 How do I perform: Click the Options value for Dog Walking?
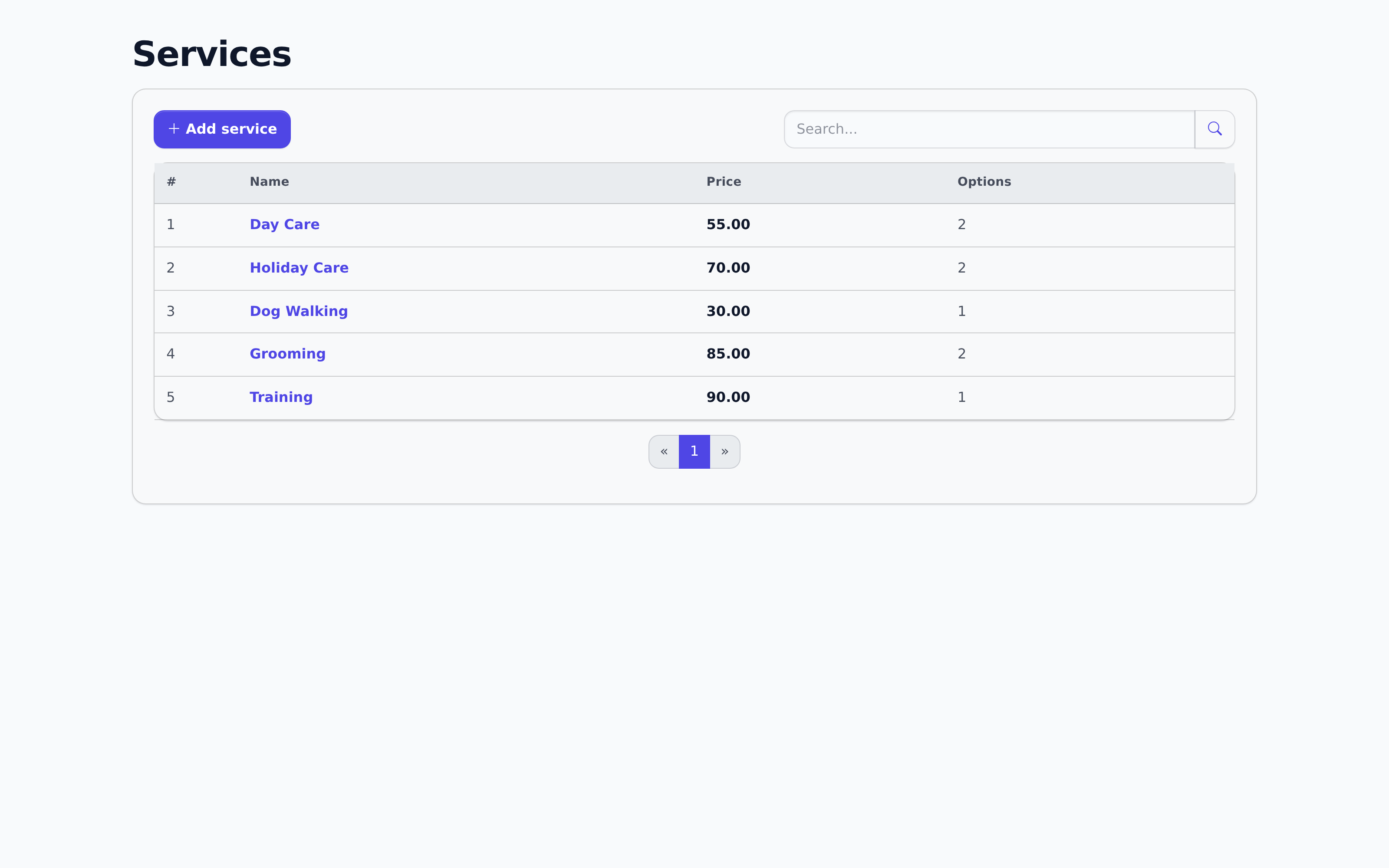point(961,311)
